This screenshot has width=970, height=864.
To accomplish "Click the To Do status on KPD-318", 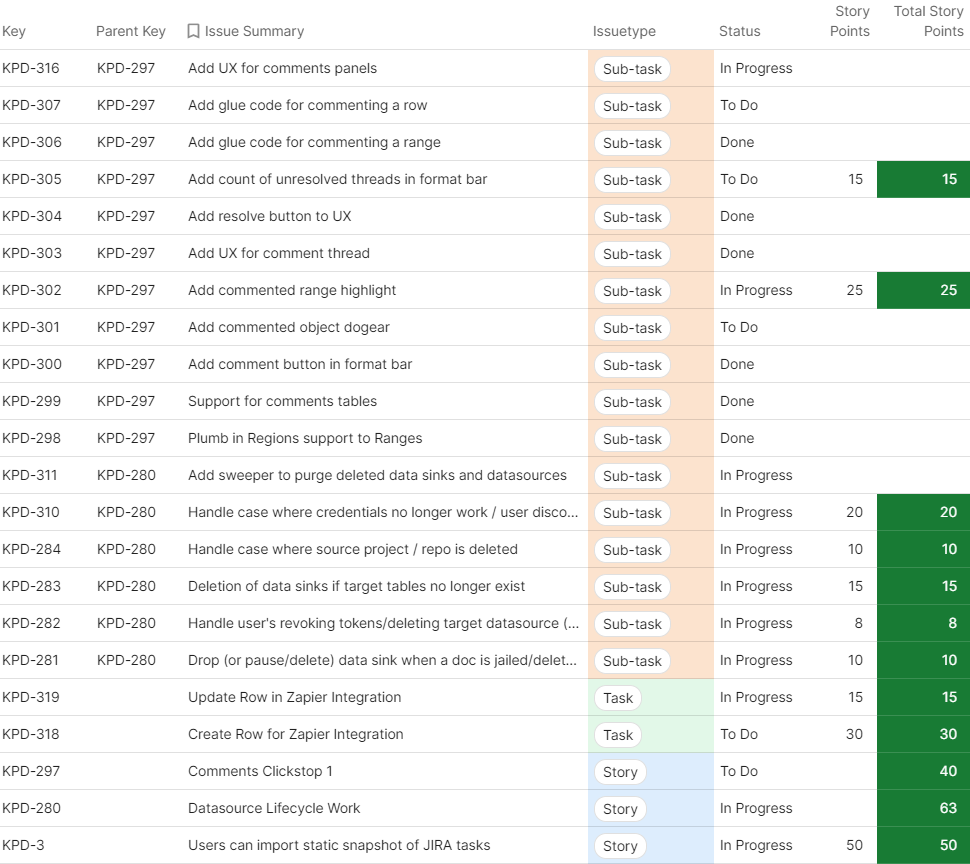I will [x=739, y=734].
